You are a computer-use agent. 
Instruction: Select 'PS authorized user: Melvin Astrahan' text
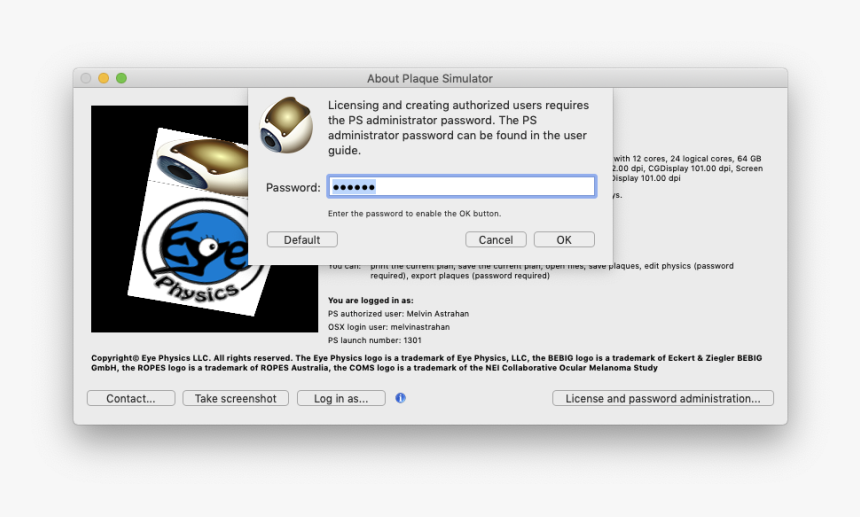pos(398,314)
